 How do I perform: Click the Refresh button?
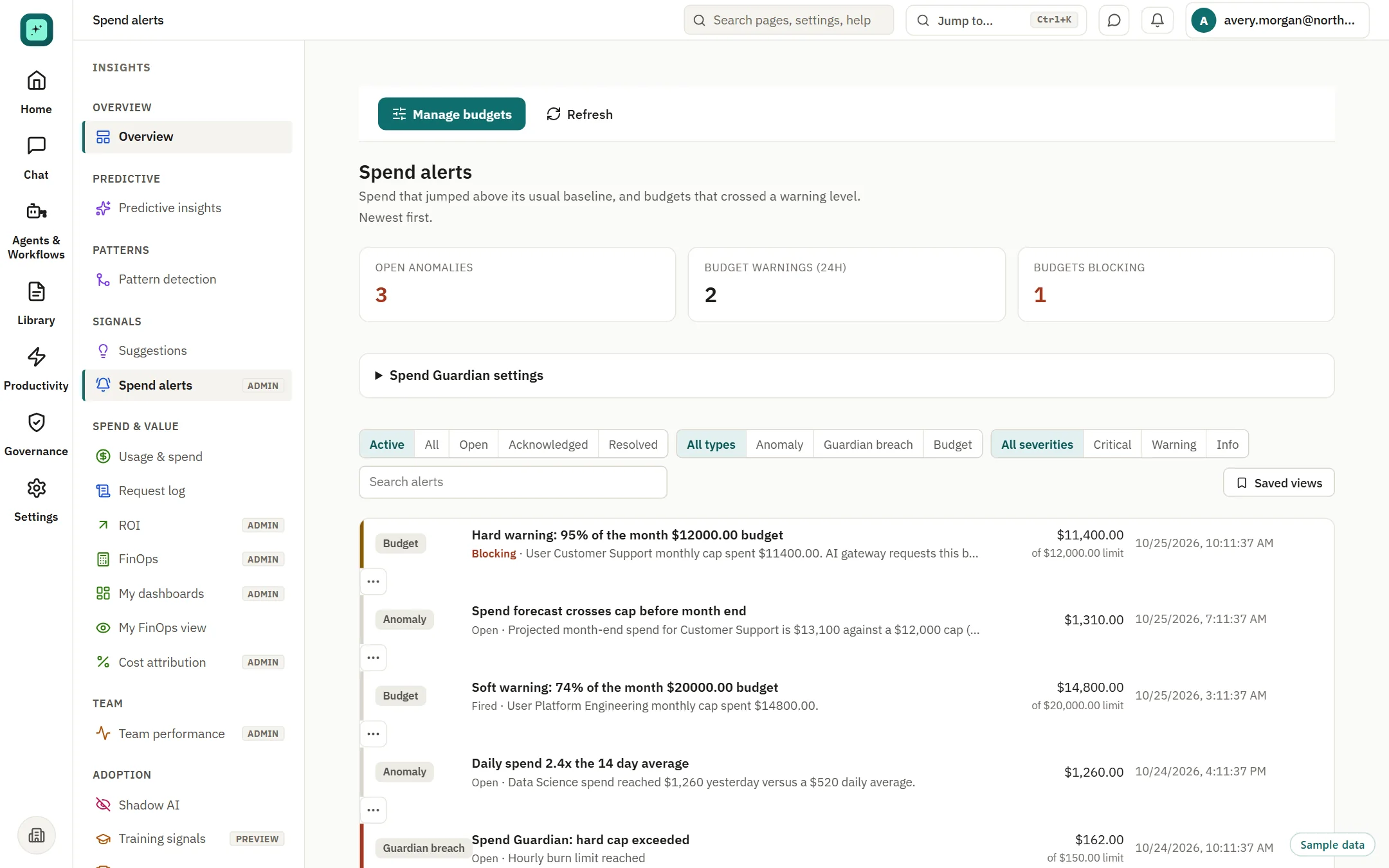pos(579,114)
